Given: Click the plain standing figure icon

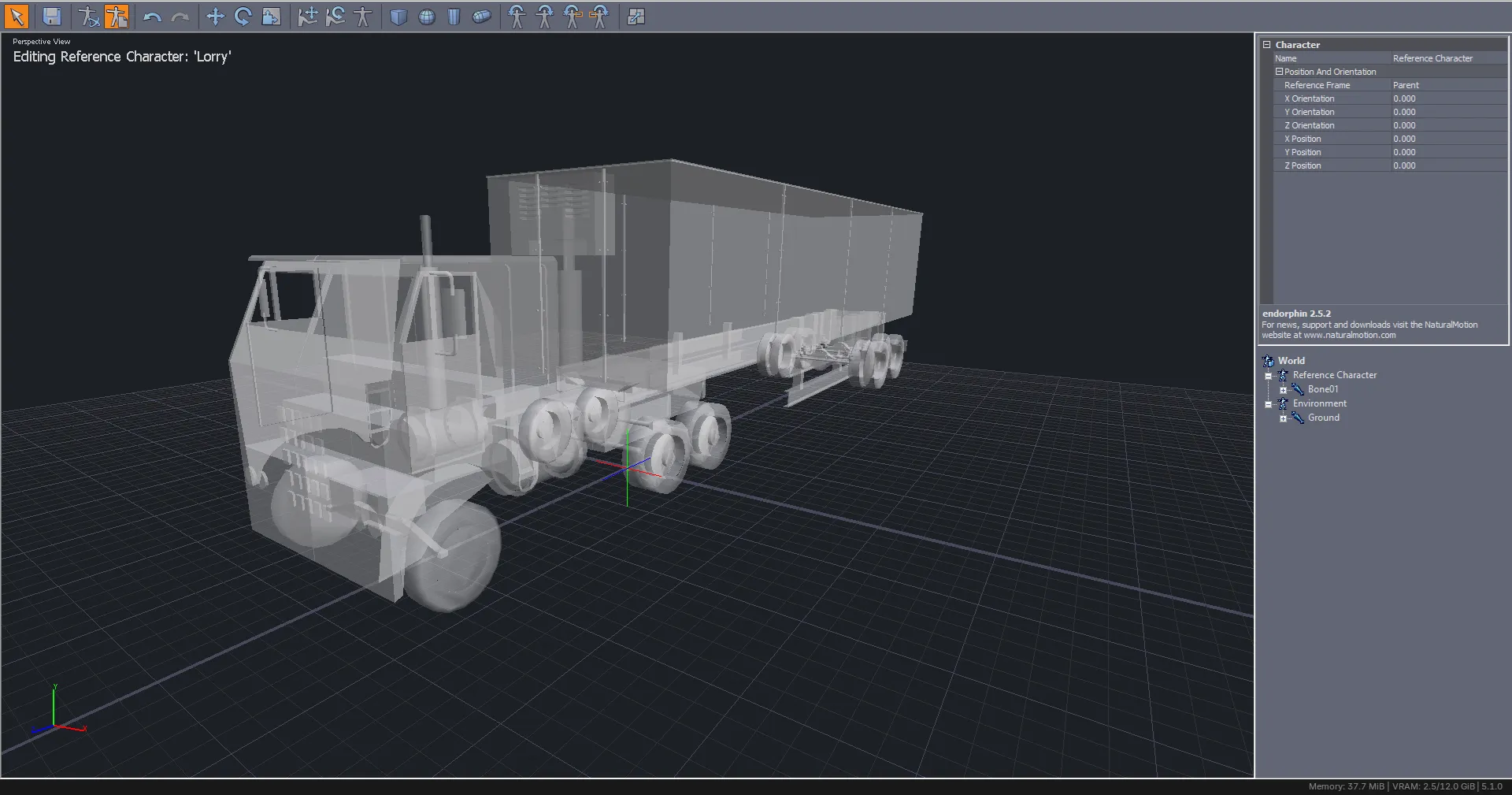Looking at the screenshot, I should 363,17.
